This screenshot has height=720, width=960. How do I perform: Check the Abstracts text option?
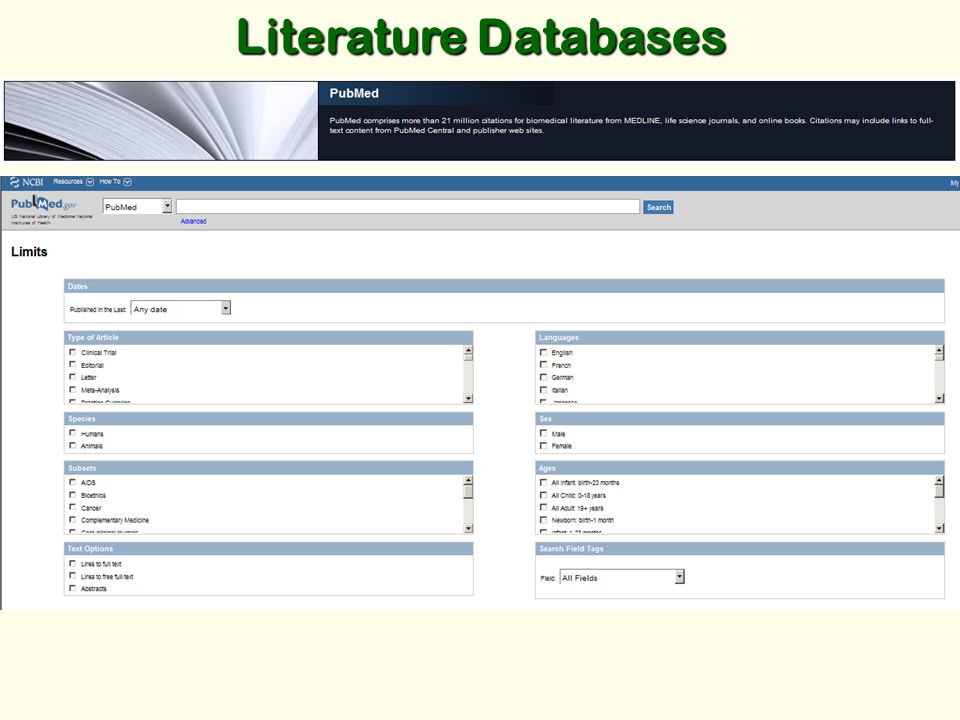[73, 588]
